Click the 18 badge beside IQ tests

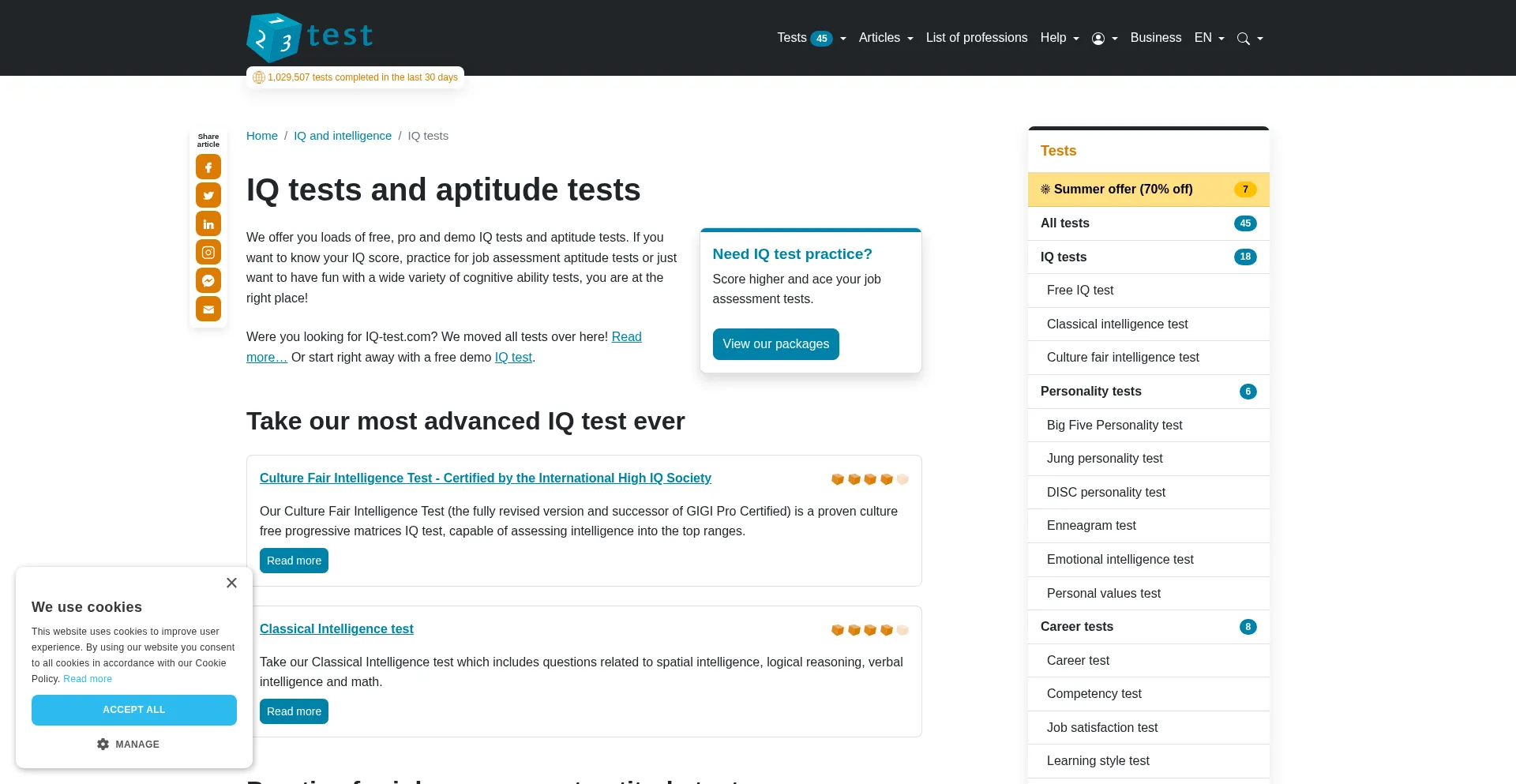pos(1245,257)
